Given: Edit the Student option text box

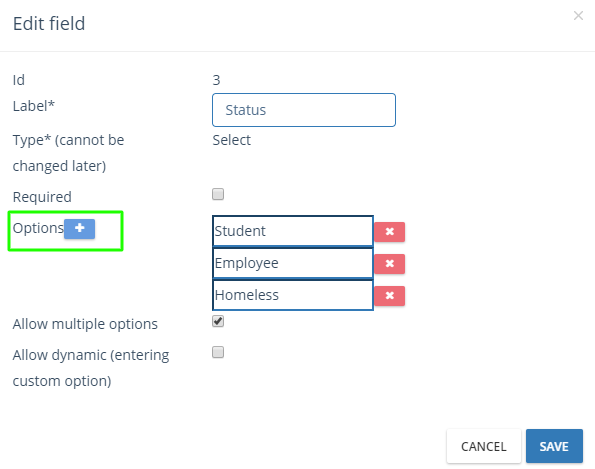Looking at the screenshot, I should click(293, 231).
